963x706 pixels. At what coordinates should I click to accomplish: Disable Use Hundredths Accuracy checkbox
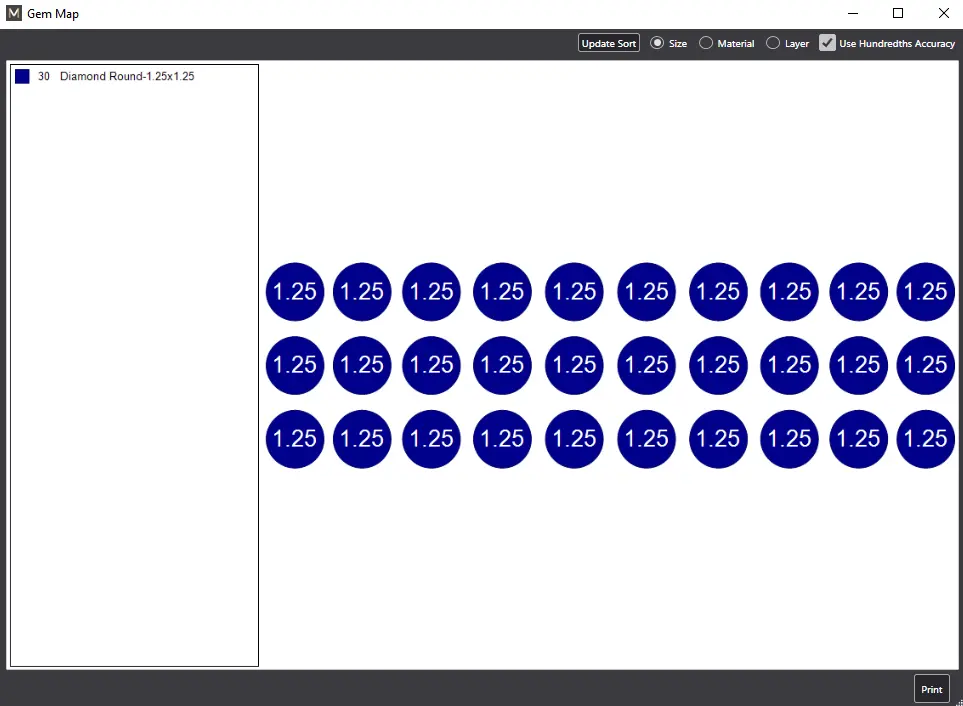(827, 43)
